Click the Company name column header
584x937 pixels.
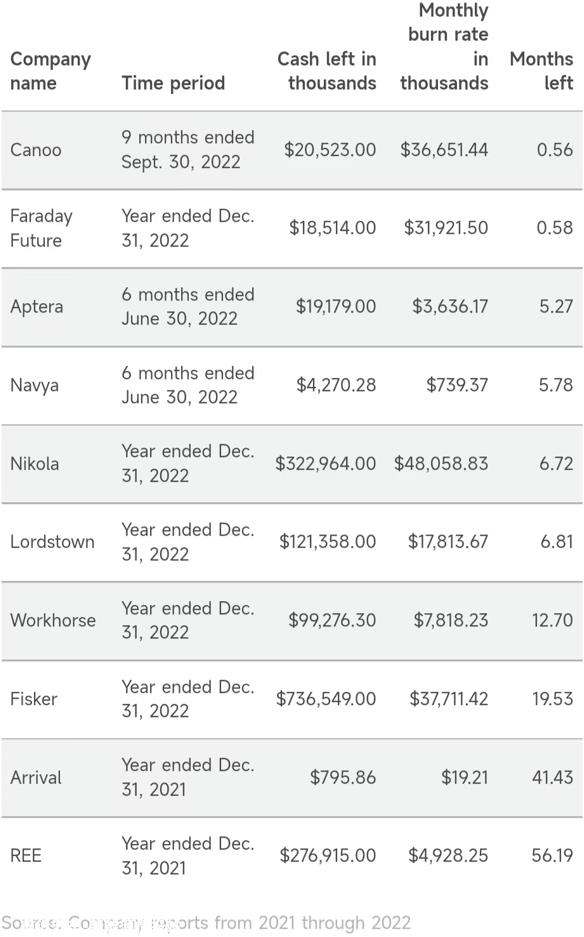50,71
